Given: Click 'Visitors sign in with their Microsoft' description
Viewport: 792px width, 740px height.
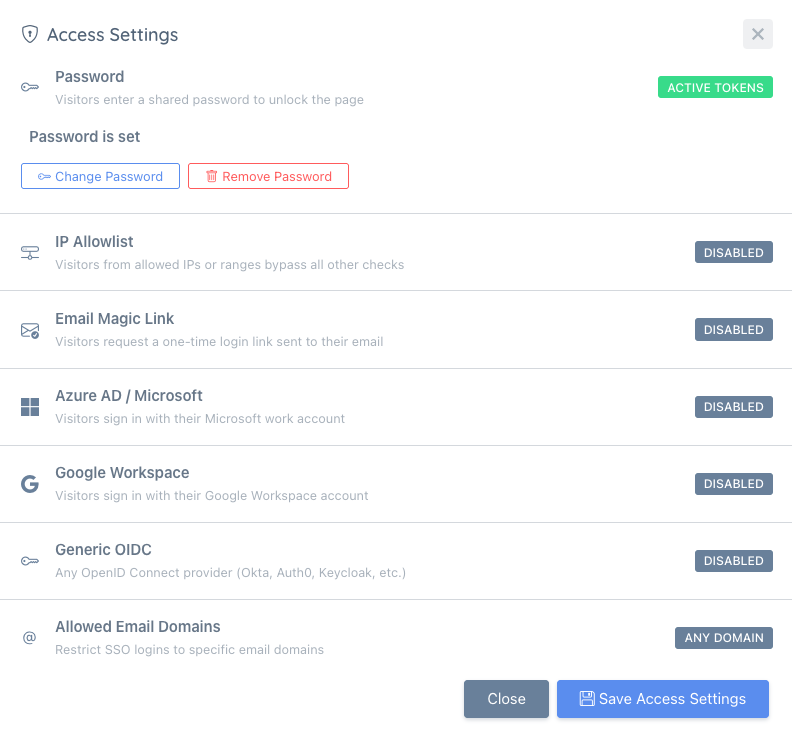Looking at the screenshot, I should coord(200,419).
